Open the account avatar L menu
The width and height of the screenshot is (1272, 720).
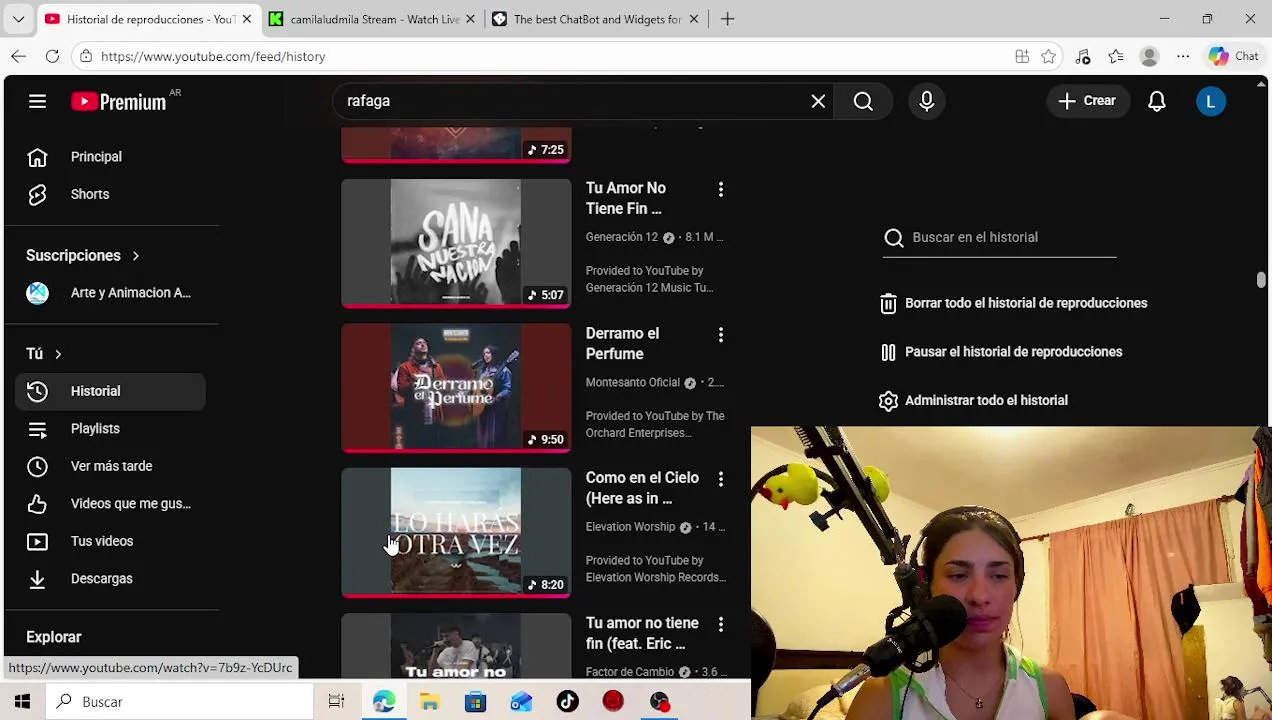pos(1211,101)
